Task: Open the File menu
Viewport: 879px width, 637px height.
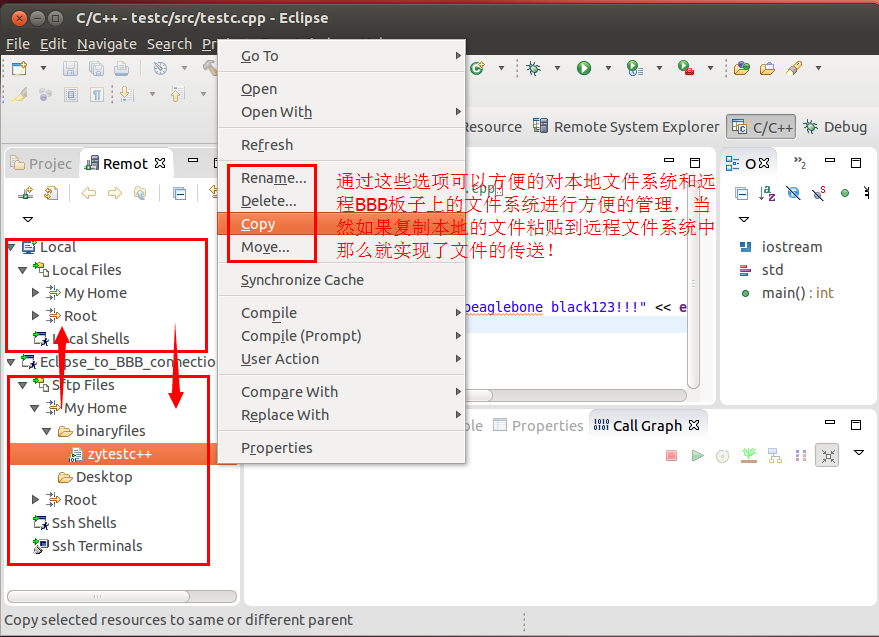Action: click(x=17, y=44)
